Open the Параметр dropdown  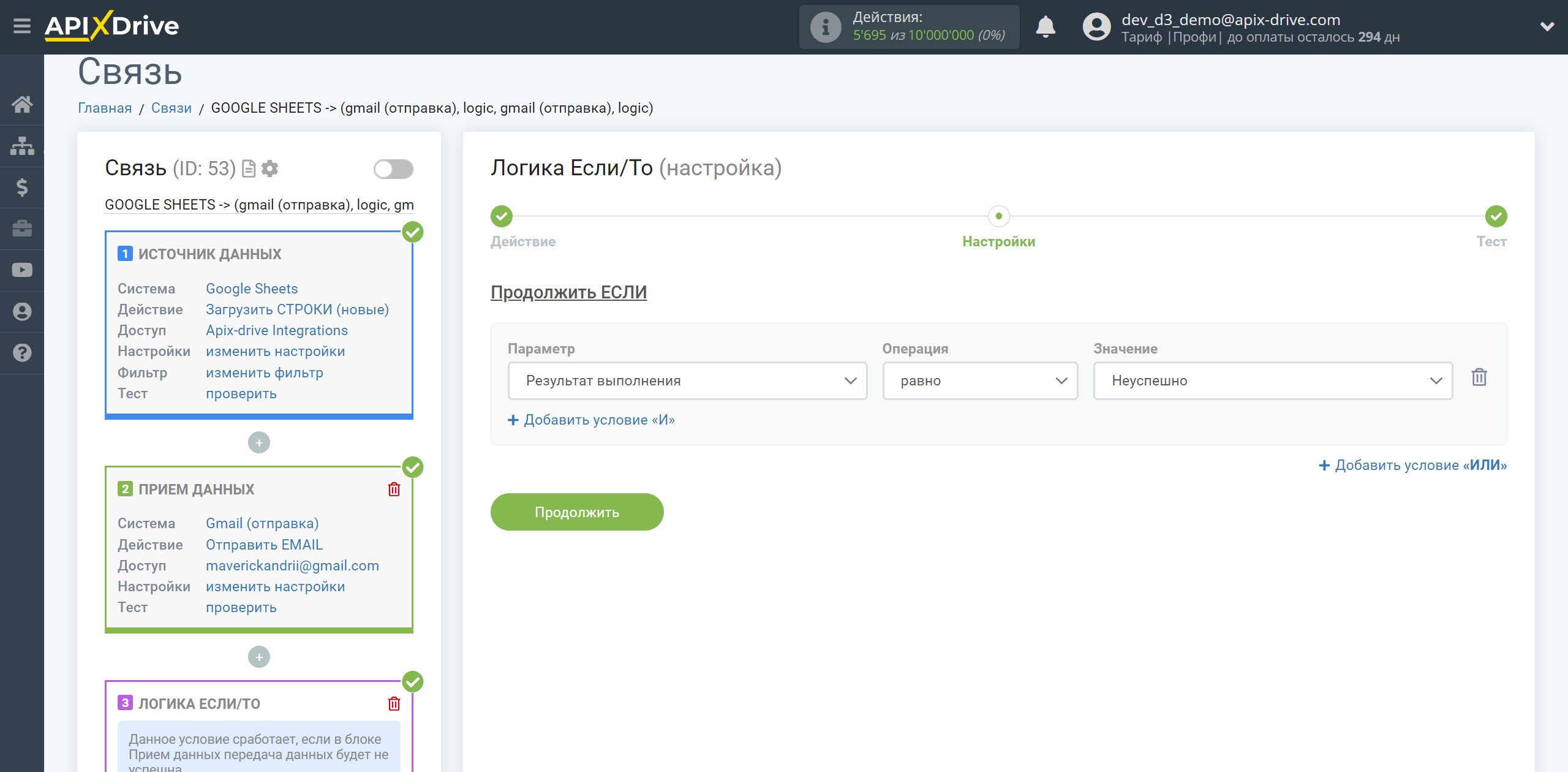(x=687, y=380)
